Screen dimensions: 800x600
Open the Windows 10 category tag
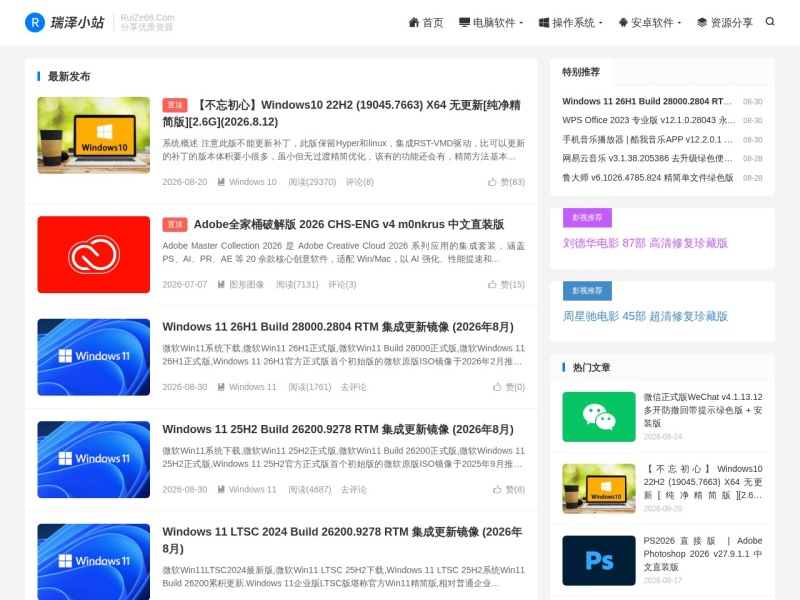(253, 182)
